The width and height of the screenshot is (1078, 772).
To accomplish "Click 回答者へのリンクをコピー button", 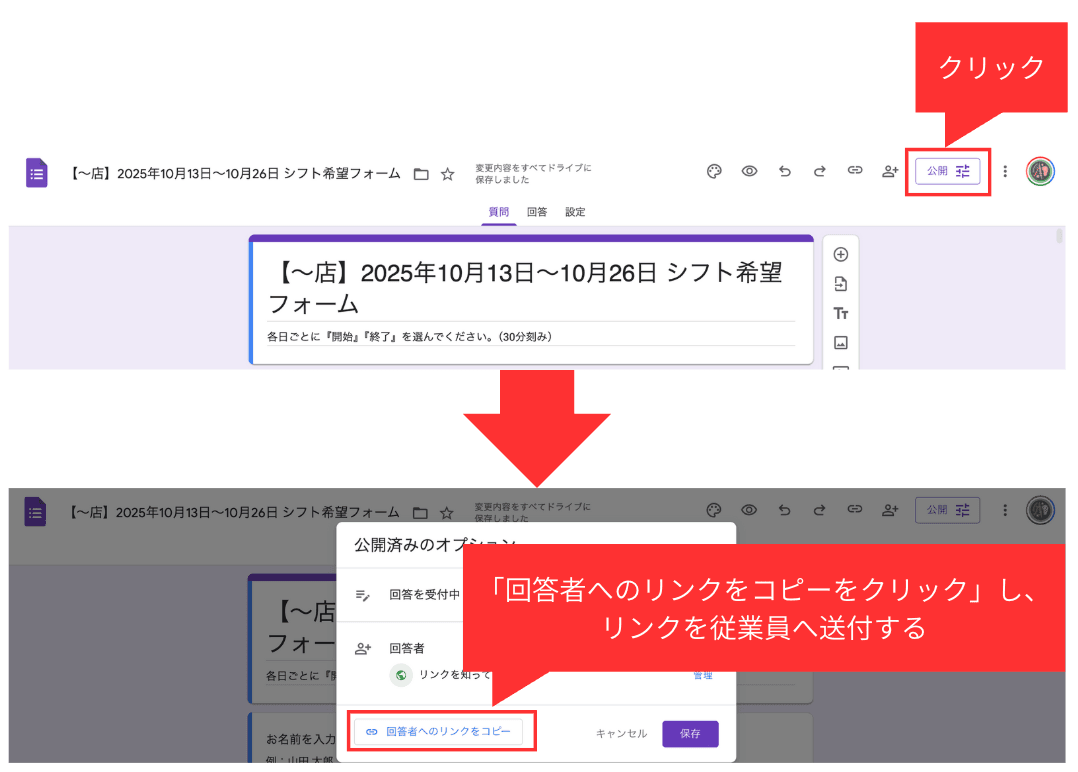I will point(442,731).
